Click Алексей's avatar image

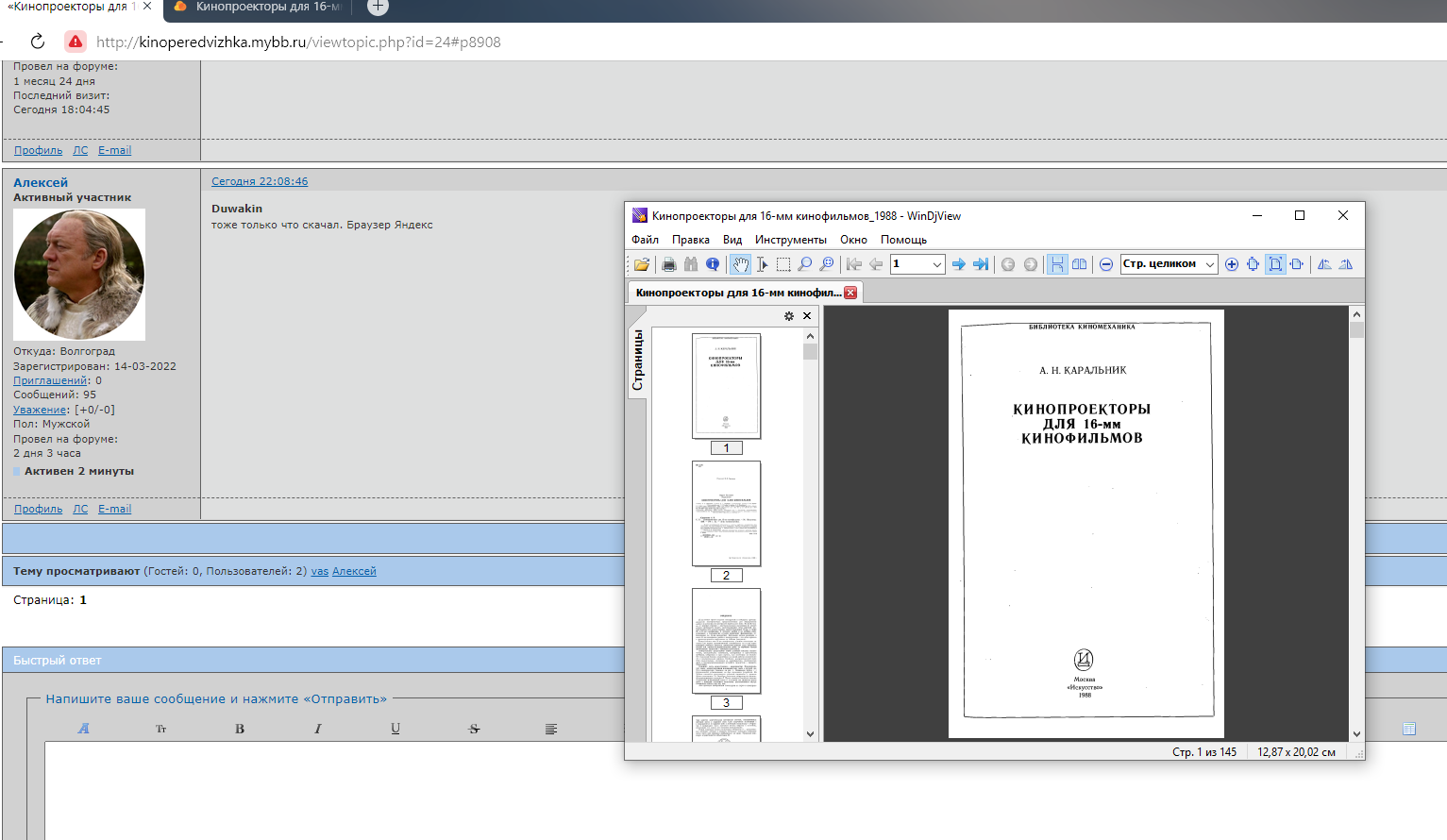click(79, 275)
